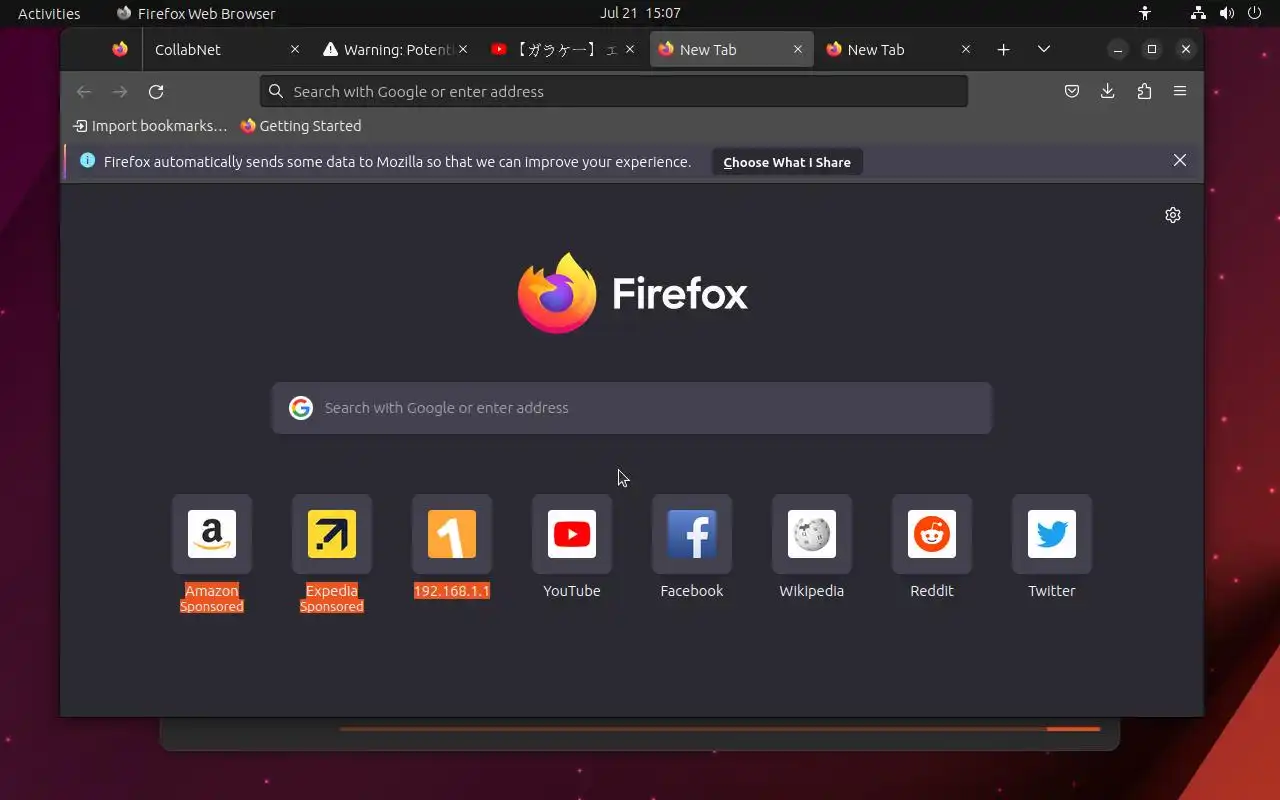Dismiss the data sharing notification bar
Screen dimensions: 1280x800
(1180, 161)
